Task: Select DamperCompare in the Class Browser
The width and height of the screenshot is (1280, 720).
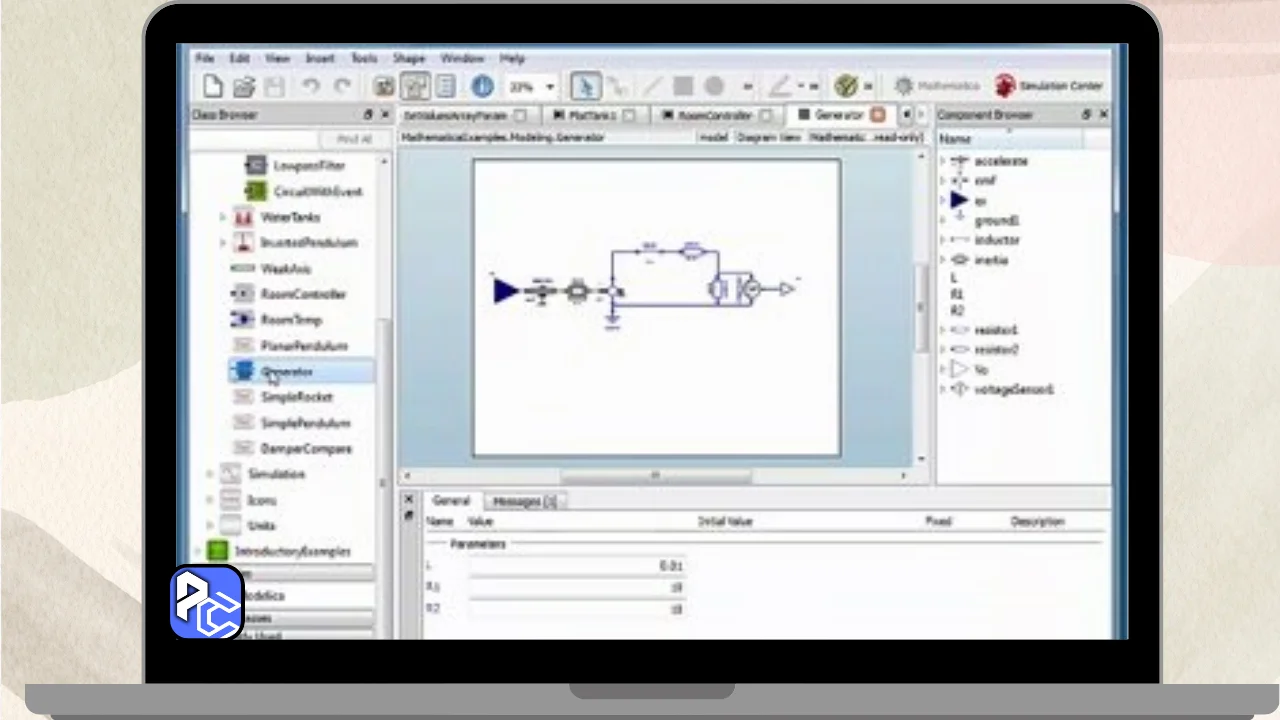Action: [306, 449]
